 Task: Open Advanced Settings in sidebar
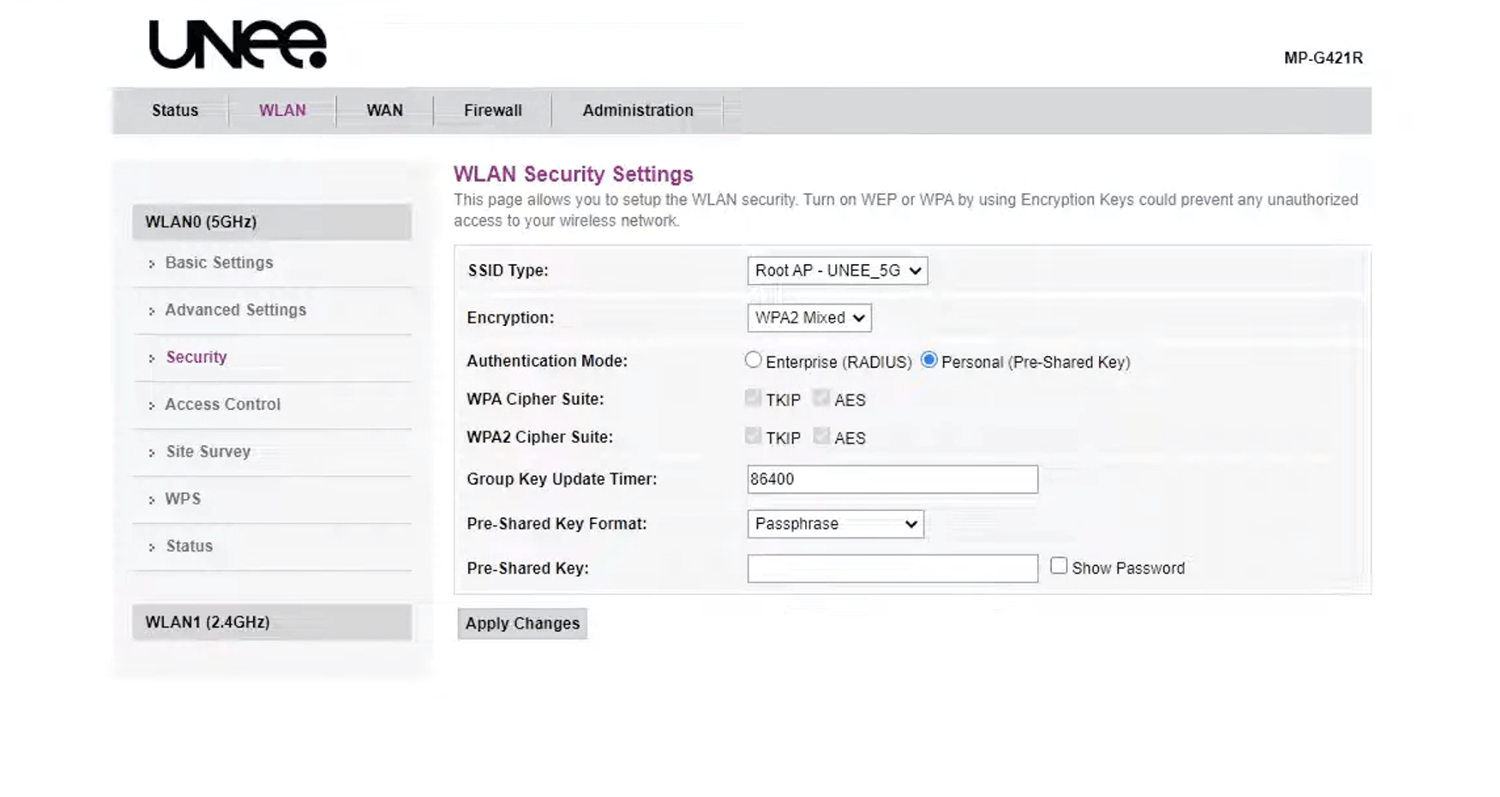tap(235, 310)
